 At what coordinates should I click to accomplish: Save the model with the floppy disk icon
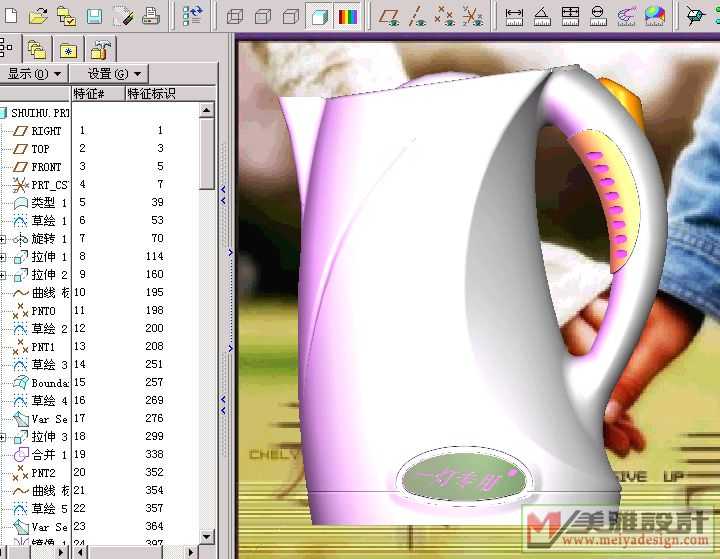pos(94,15)
